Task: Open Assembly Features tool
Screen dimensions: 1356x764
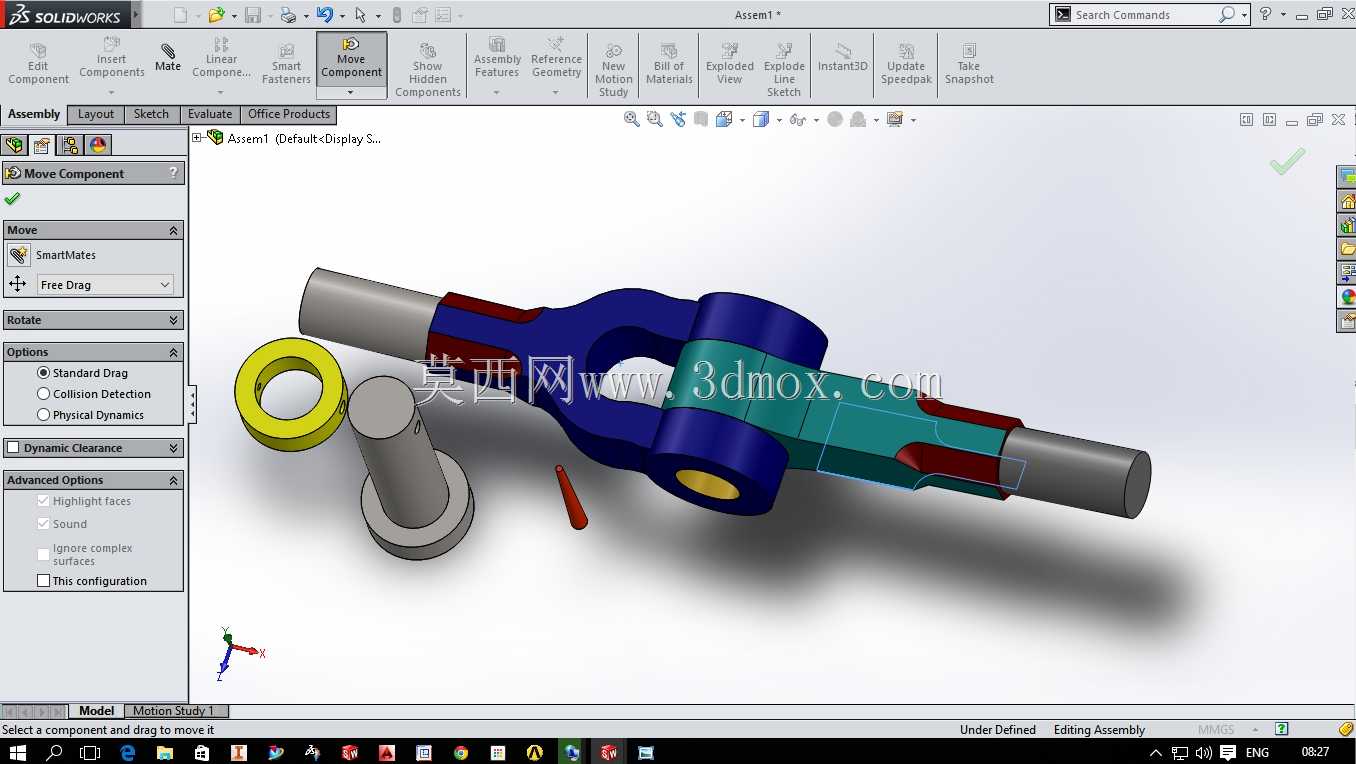Action: tap(497, 58)
